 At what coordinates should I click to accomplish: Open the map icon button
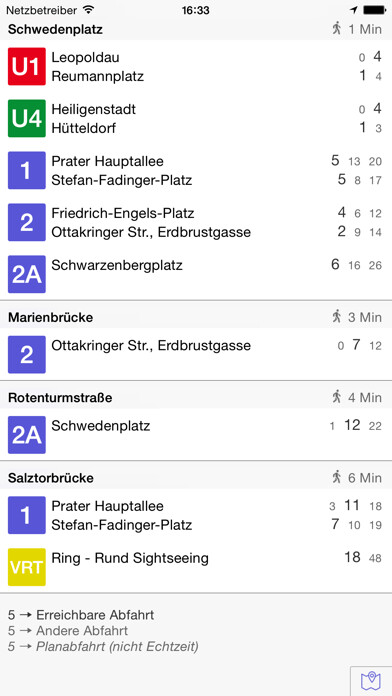(x=371, y=681)
